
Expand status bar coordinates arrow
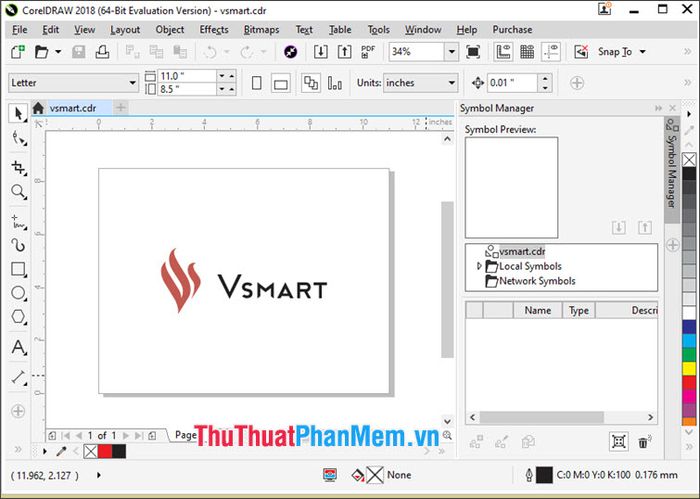click(99, 475)
